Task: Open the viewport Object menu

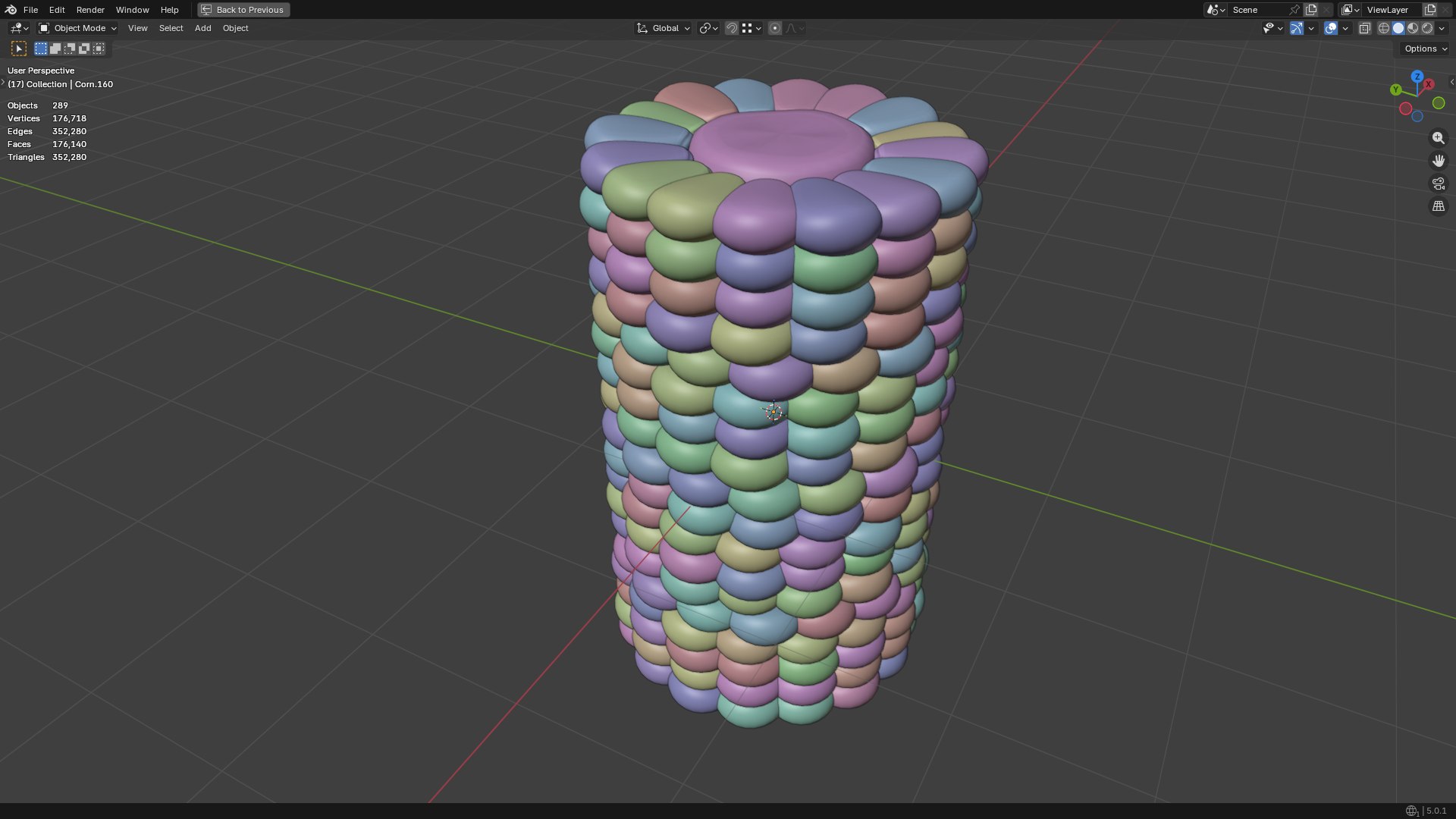Action: coord(235,28)
